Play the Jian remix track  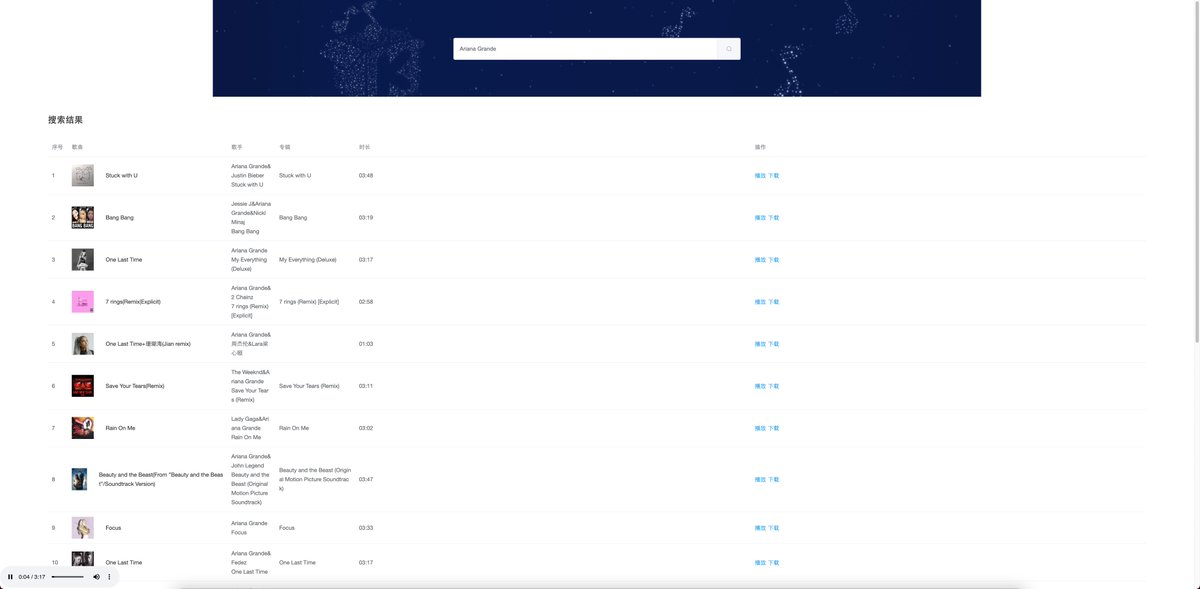click(x=760, y=343)
